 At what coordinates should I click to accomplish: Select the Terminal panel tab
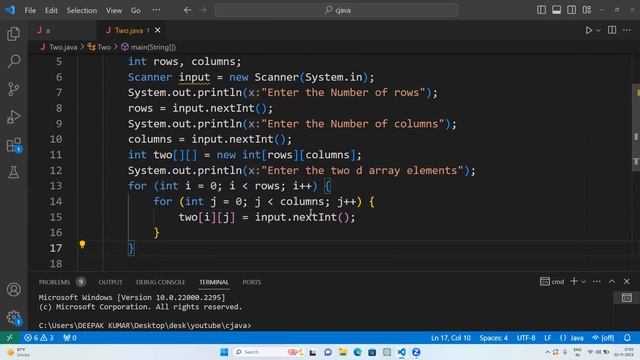point(214,282)
